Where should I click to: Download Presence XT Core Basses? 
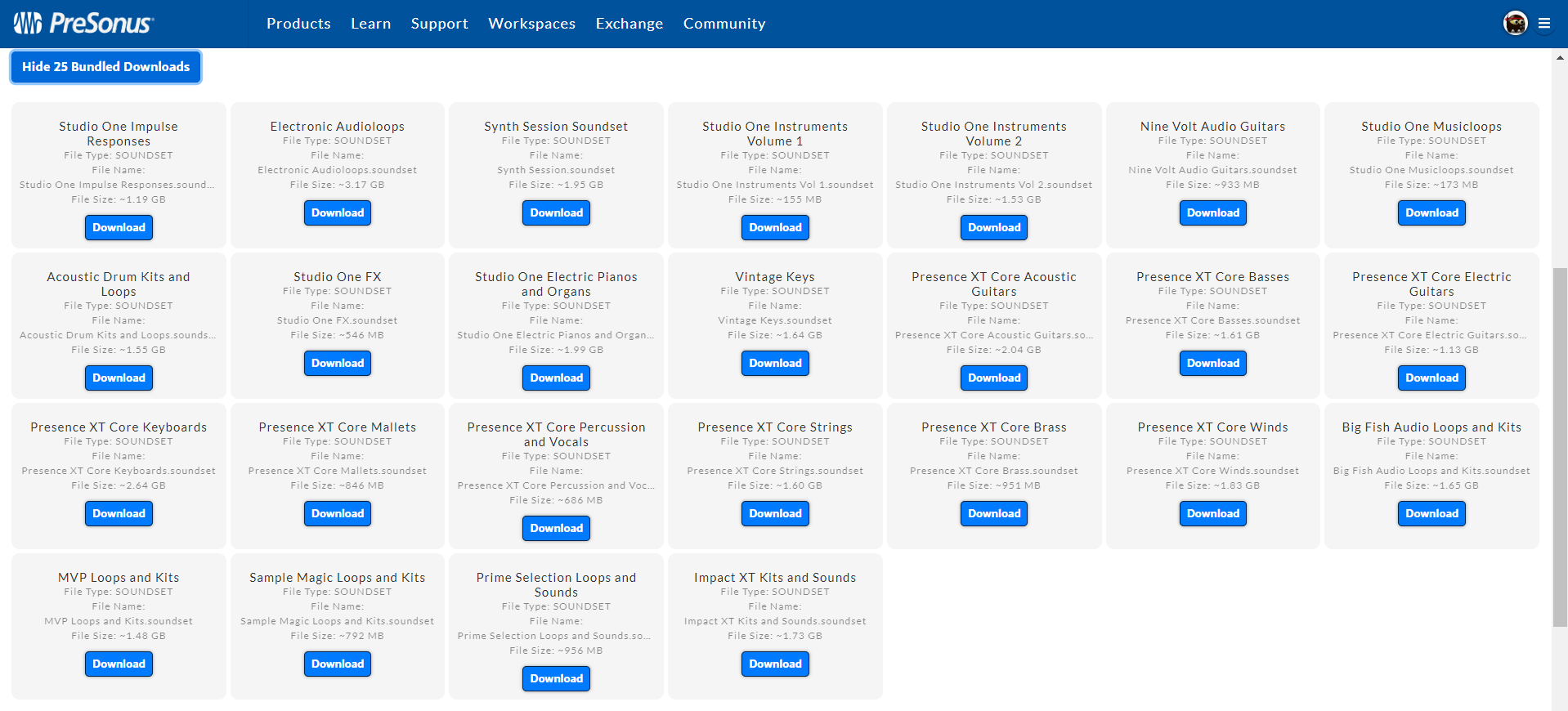[x=1213, y=363]
